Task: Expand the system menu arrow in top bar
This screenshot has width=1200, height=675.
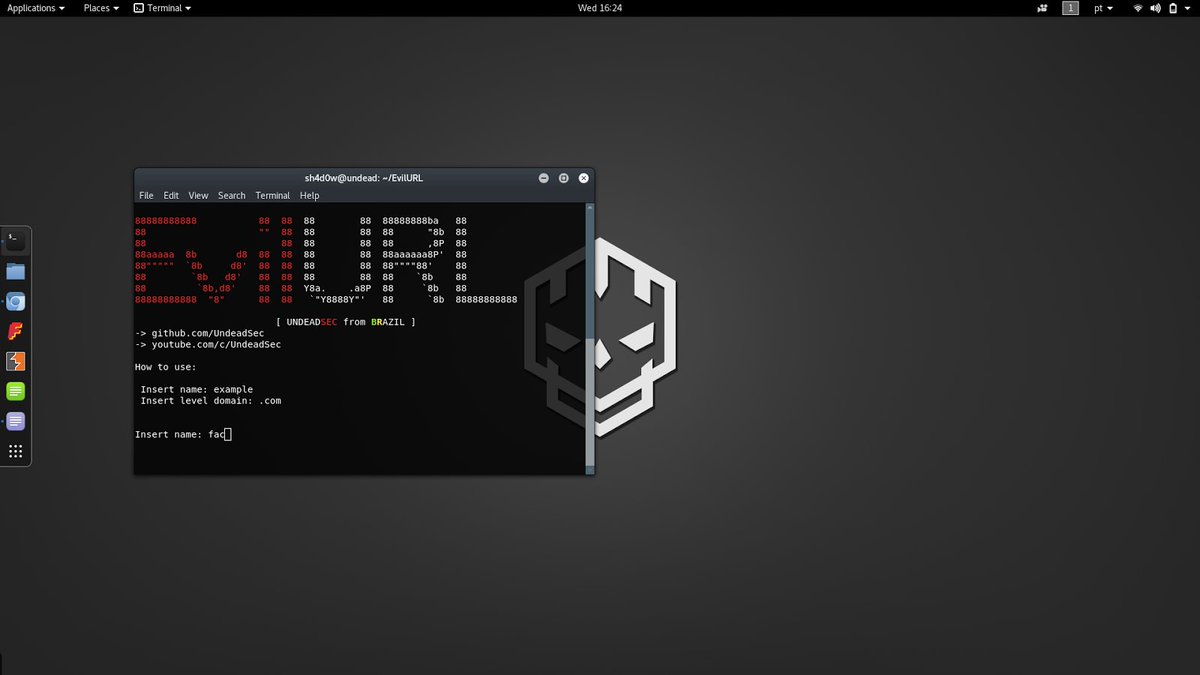Action: click(1189, 8)
